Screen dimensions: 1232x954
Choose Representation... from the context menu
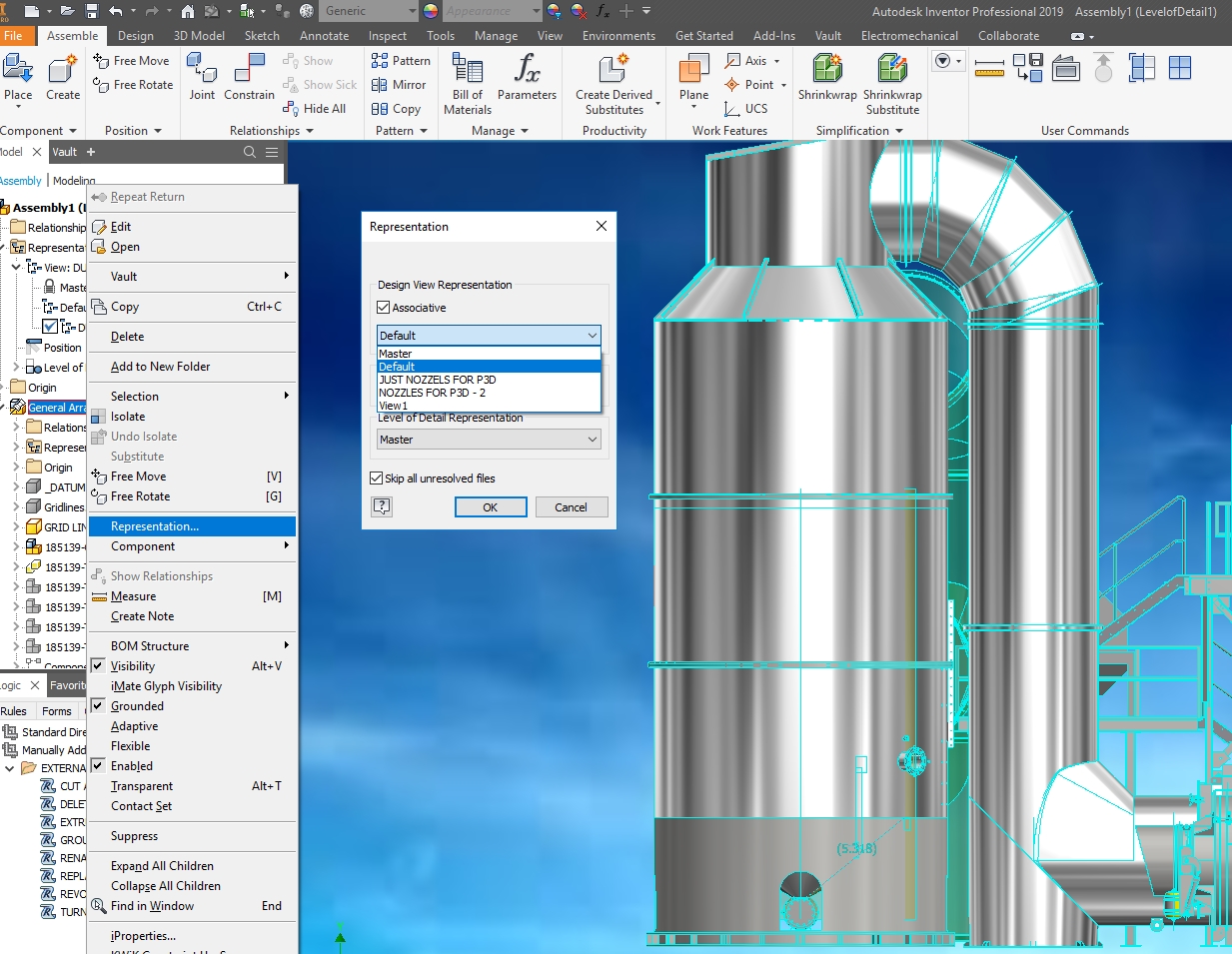[155, 525]
